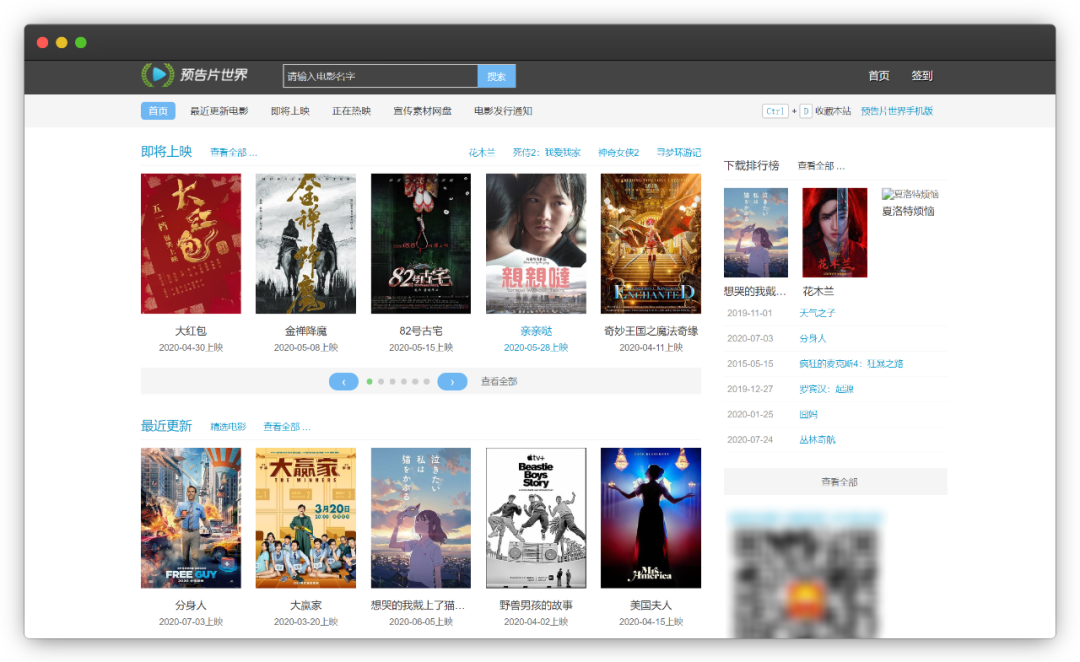Open the Mrs. America 美国夫人 poster
Viewport: 1080px width, 662px height.
(x=651, y=518)
